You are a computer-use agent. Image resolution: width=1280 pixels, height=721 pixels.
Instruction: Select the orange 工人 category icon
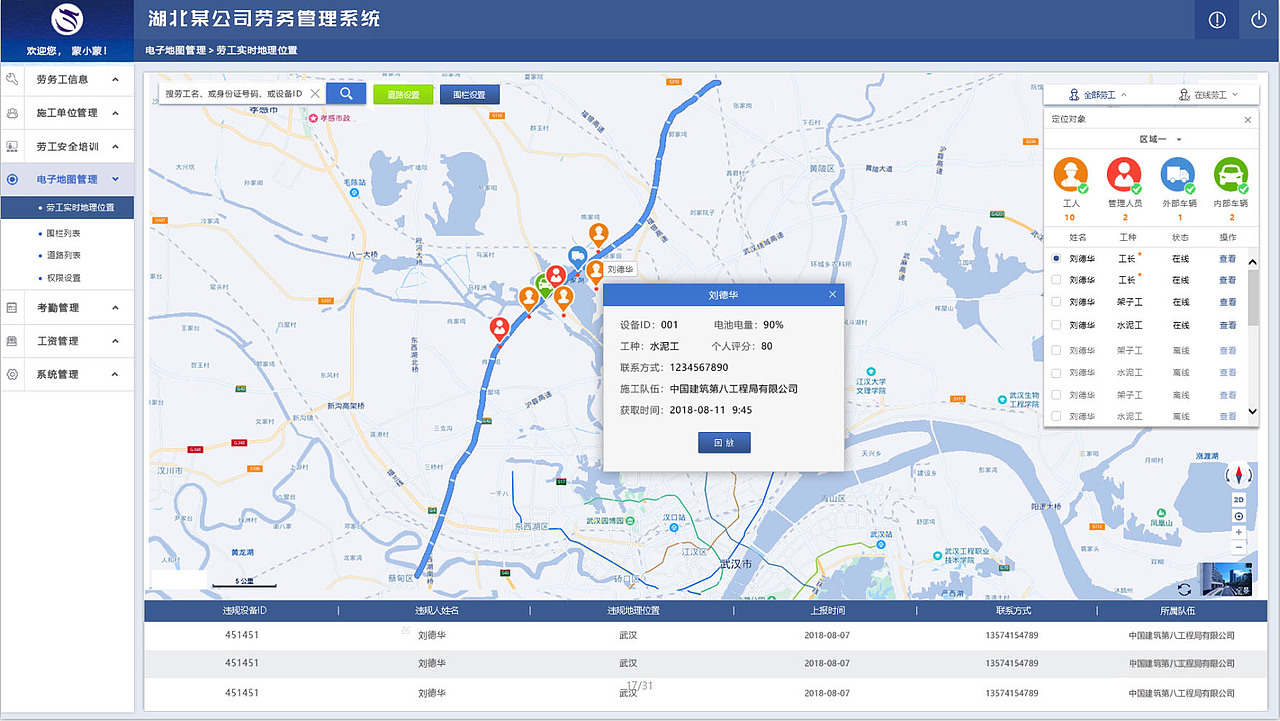[1070, 175]
